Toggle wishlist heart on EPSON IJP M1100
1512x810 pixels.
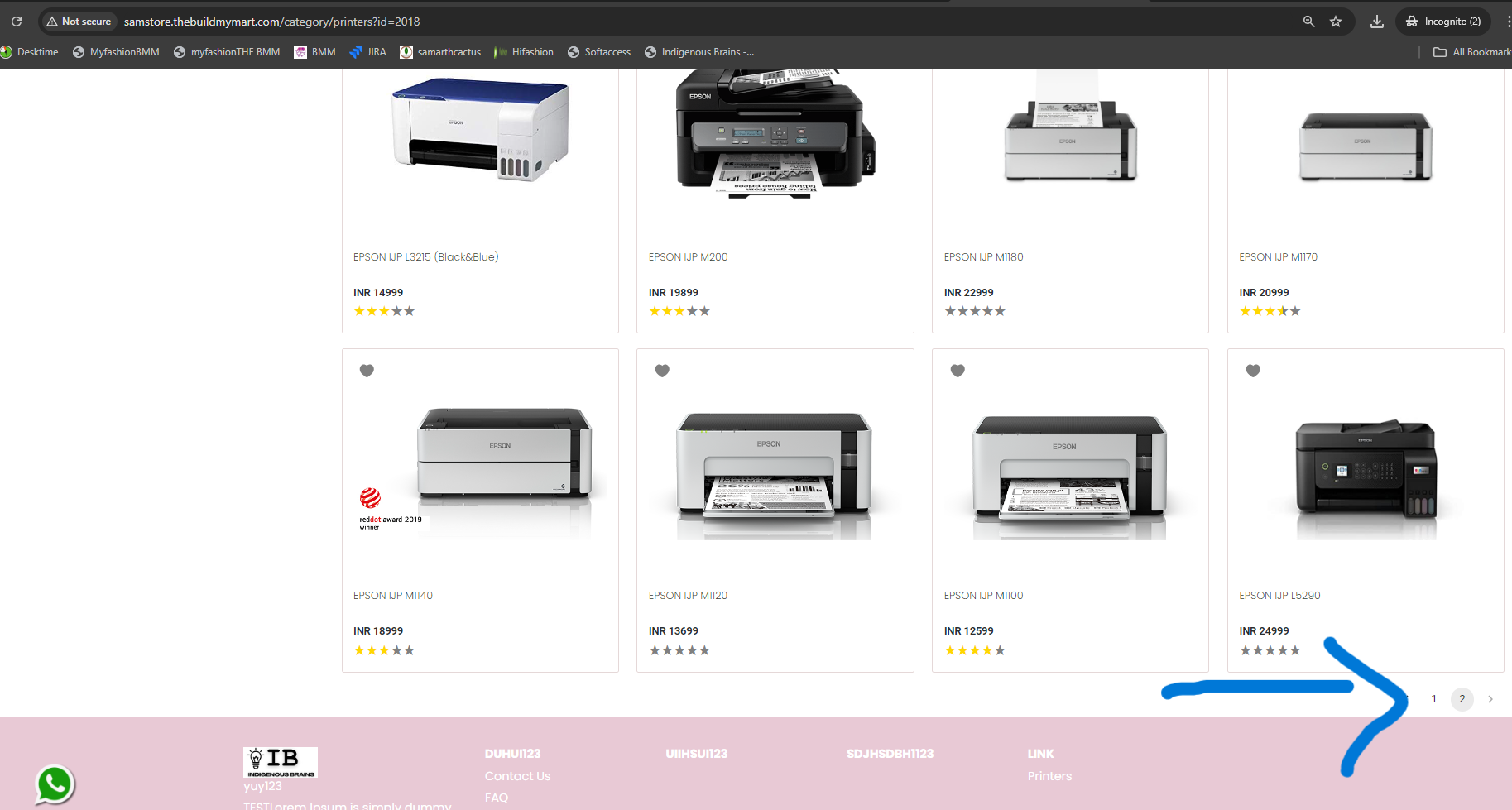point(958,371)
